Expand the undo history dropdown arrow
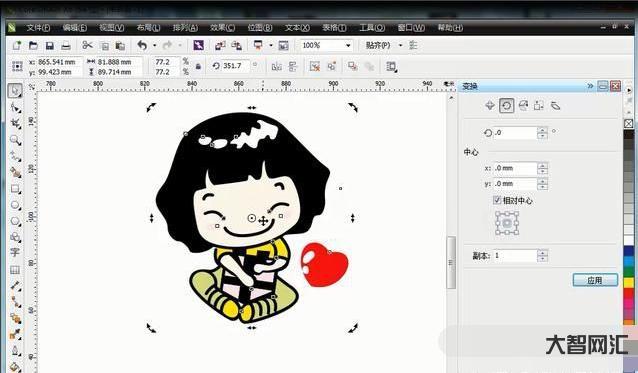This screenshot has width=638, height=373. click(155, 45)
